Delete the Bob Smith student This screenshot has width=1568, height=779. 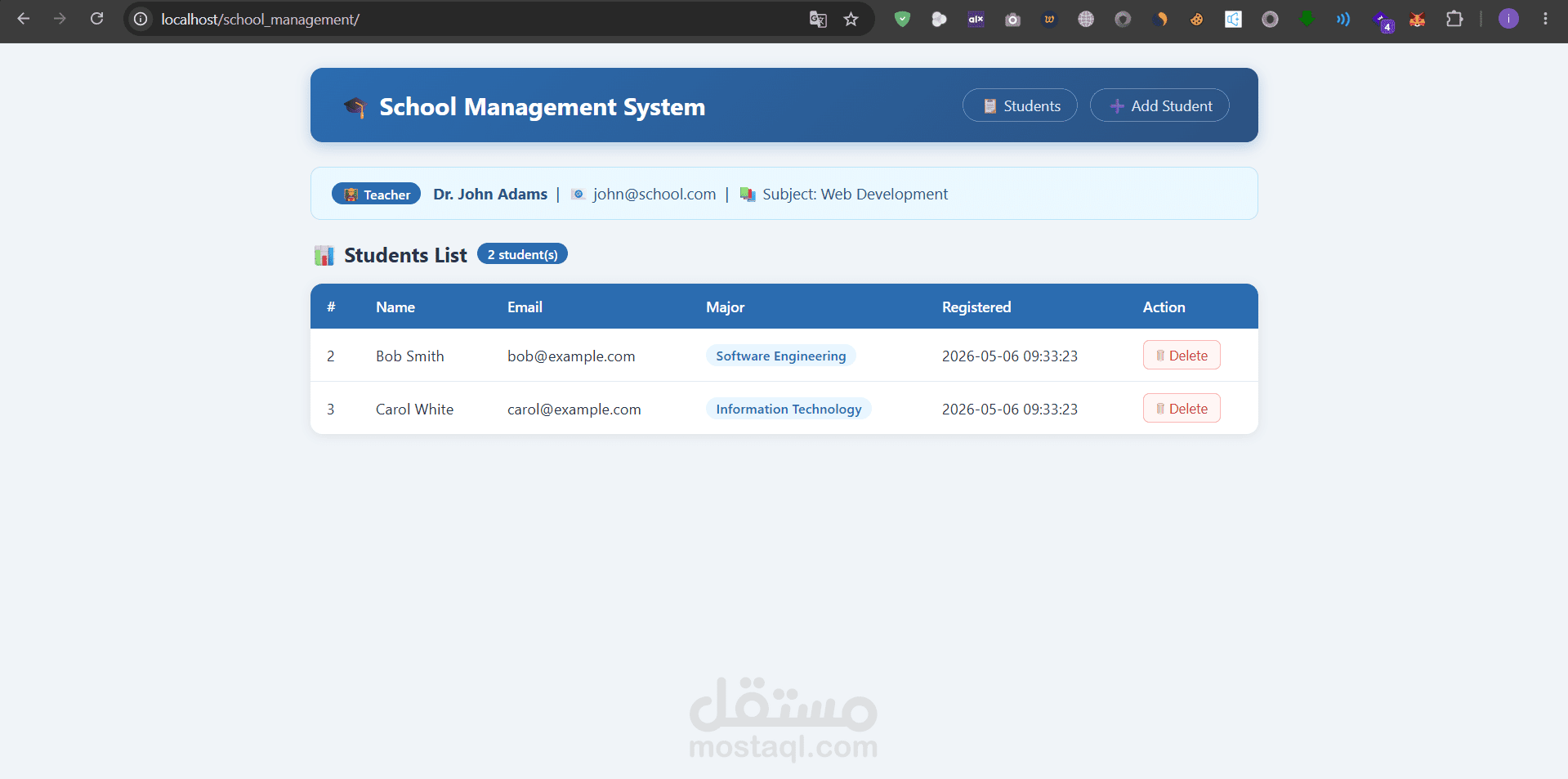click(1182, 355)
